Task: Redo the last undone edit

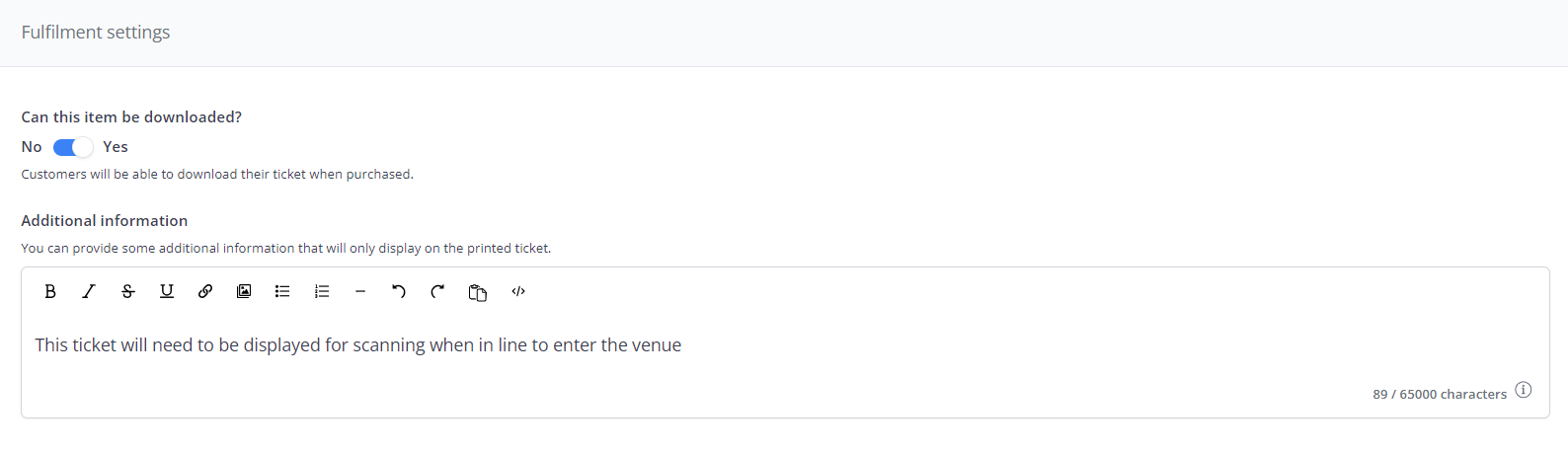Action: (x=437, y=291)
